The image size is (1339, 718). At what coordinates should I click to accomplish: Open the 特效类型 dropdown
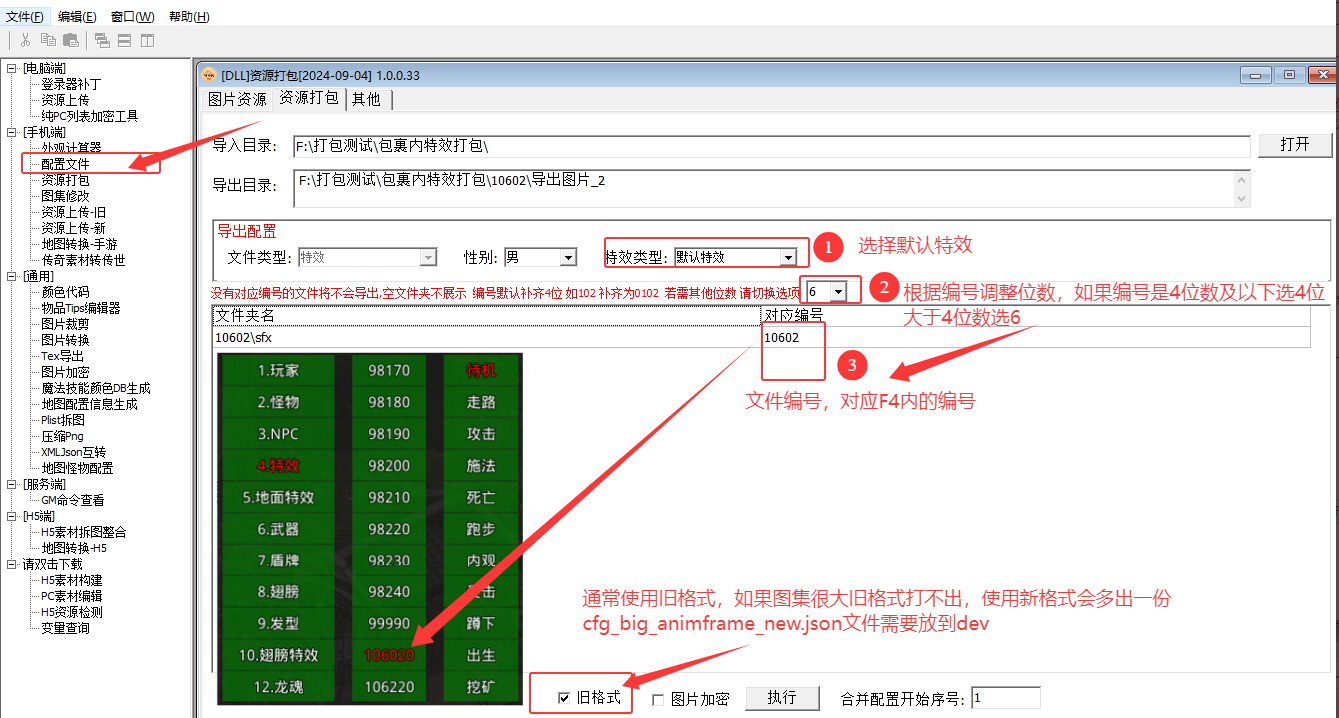(x=788, y=257)
